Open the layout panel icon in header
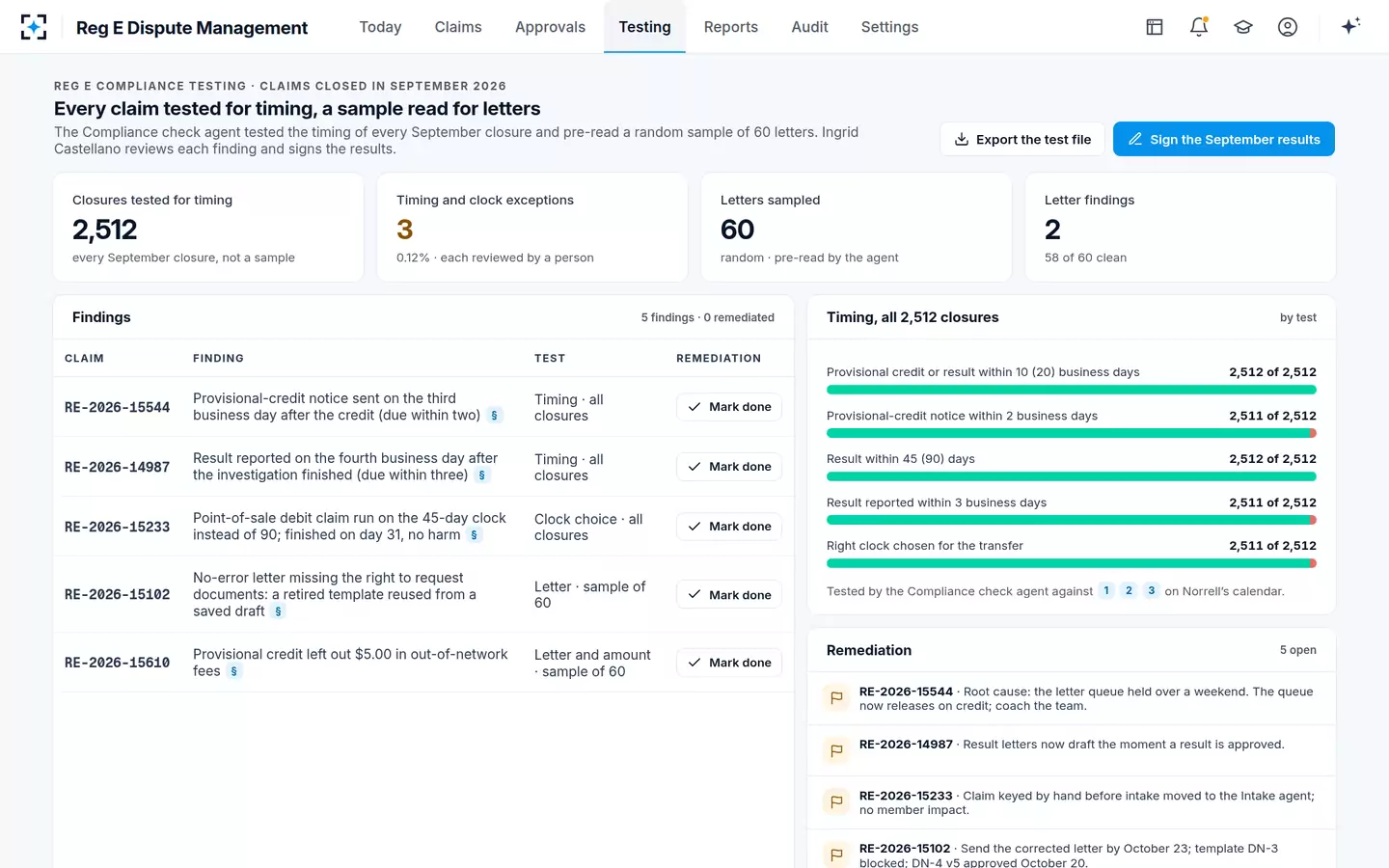The width and height of the screenshot is (1389, 868). (x=1155, y=27)
